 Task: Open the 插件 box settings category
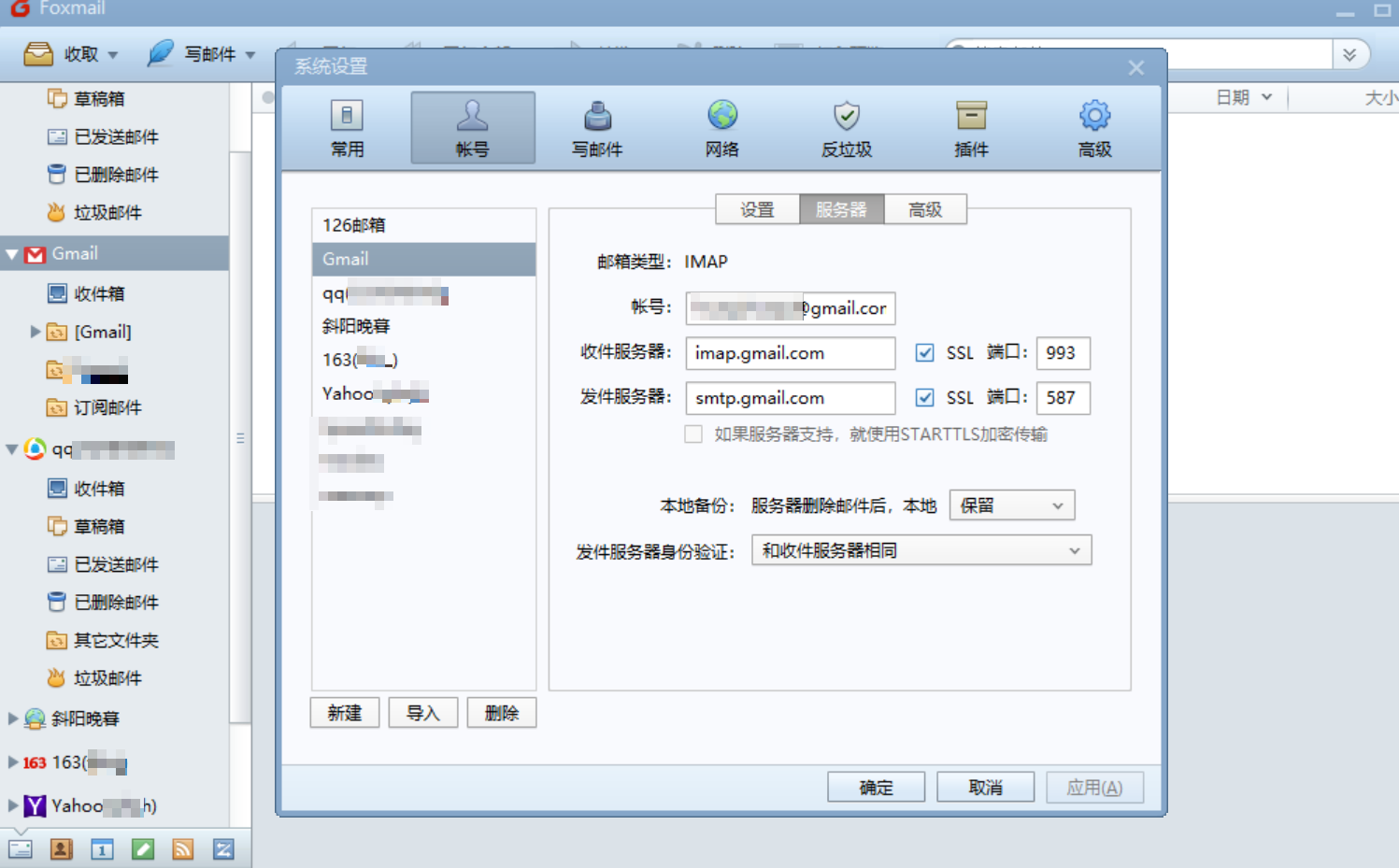[x=971, y=128]
